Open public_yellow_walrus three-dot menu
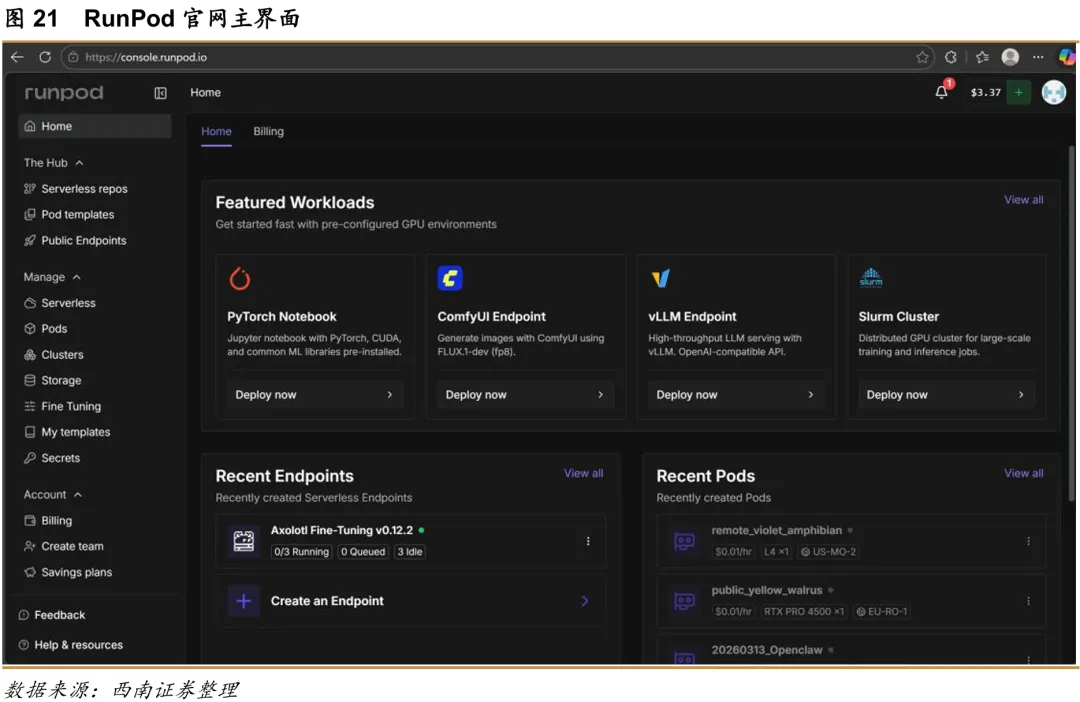 click(1028, 601)
